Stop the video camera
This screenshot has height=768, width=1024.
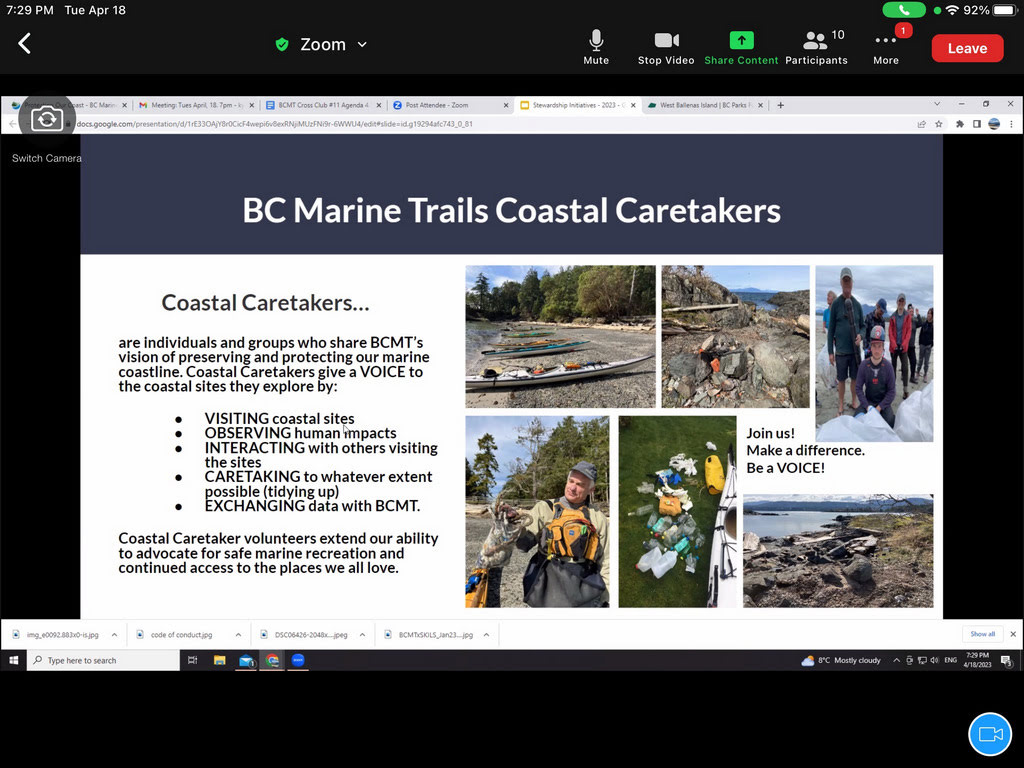(x=666, y=47)
